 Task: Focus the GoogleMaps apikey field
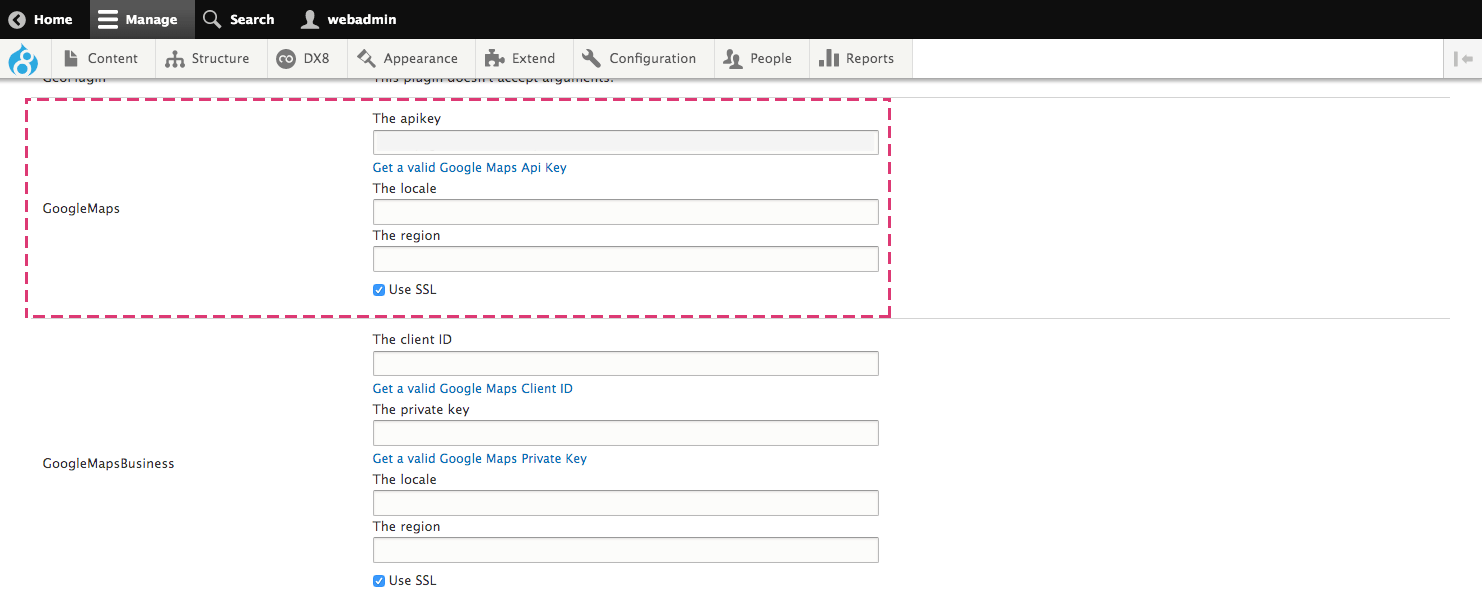click(x=626, y=142)
